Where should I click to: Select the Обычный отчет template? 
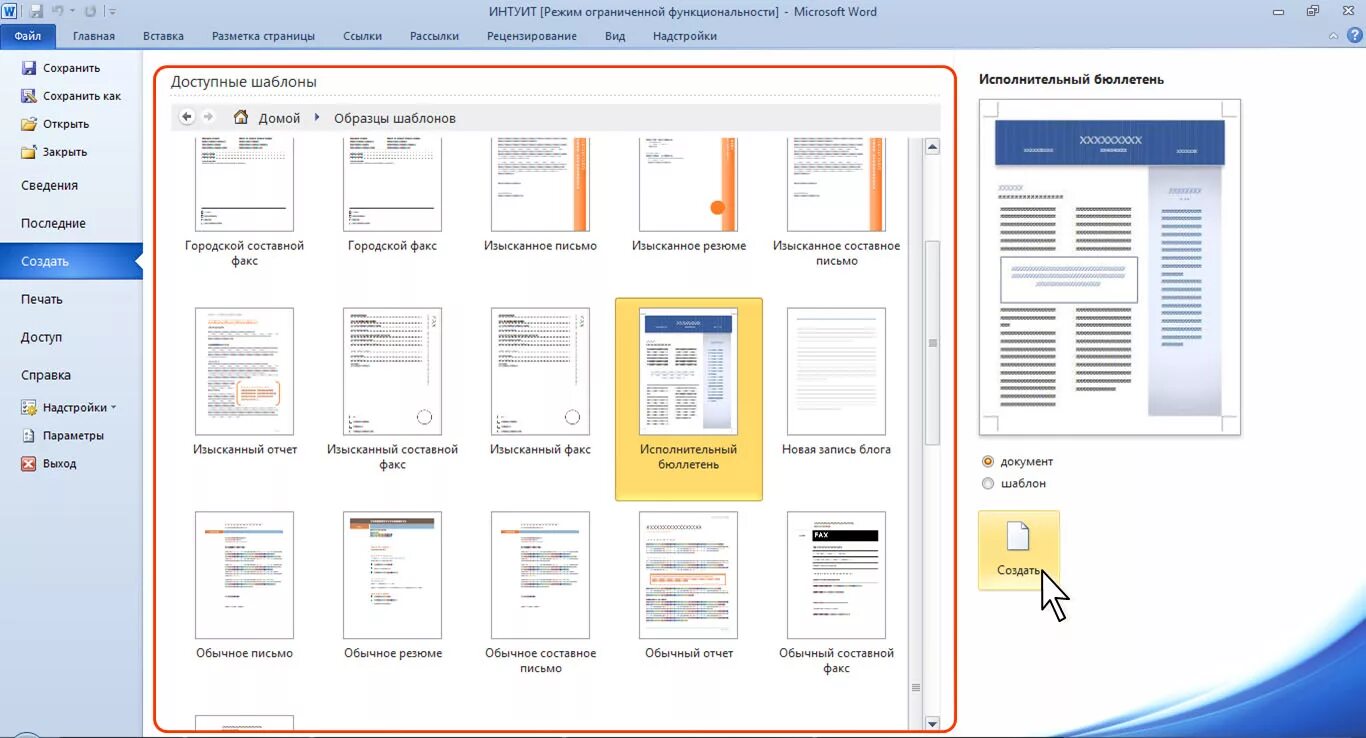688,588
